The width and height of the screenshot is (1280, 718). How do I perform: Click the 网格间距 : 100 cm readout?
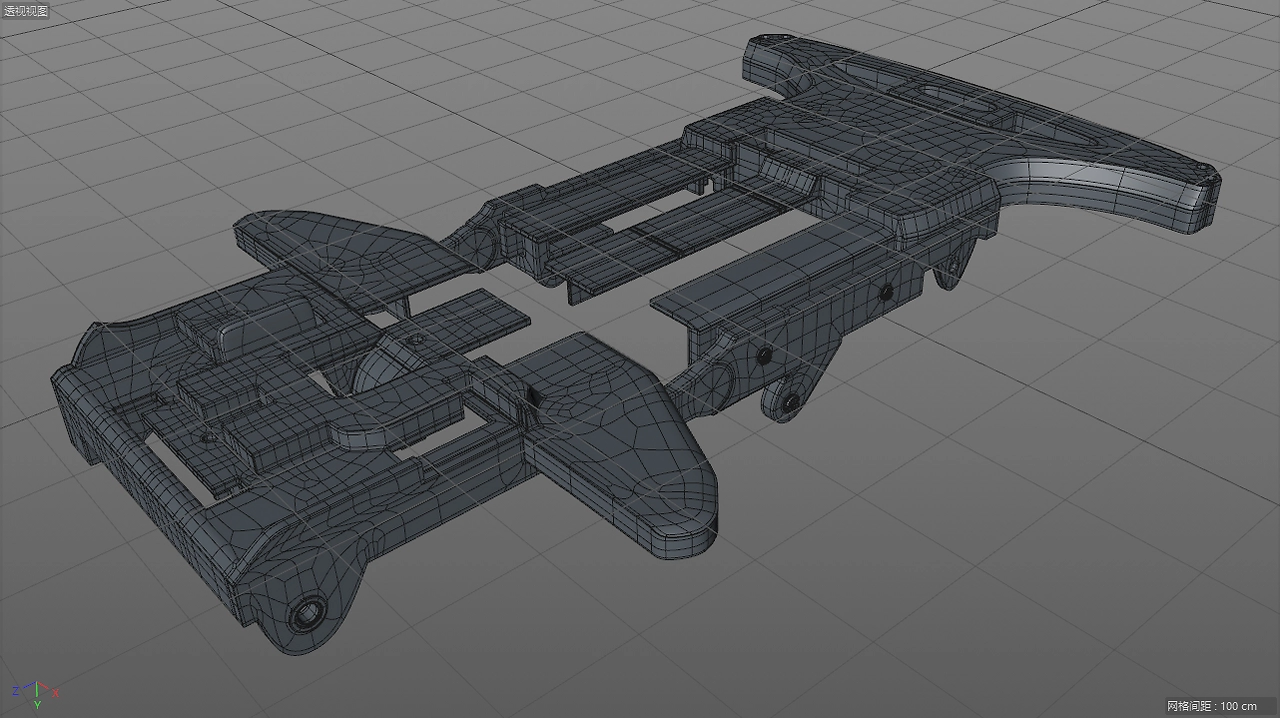point(1211,706)
